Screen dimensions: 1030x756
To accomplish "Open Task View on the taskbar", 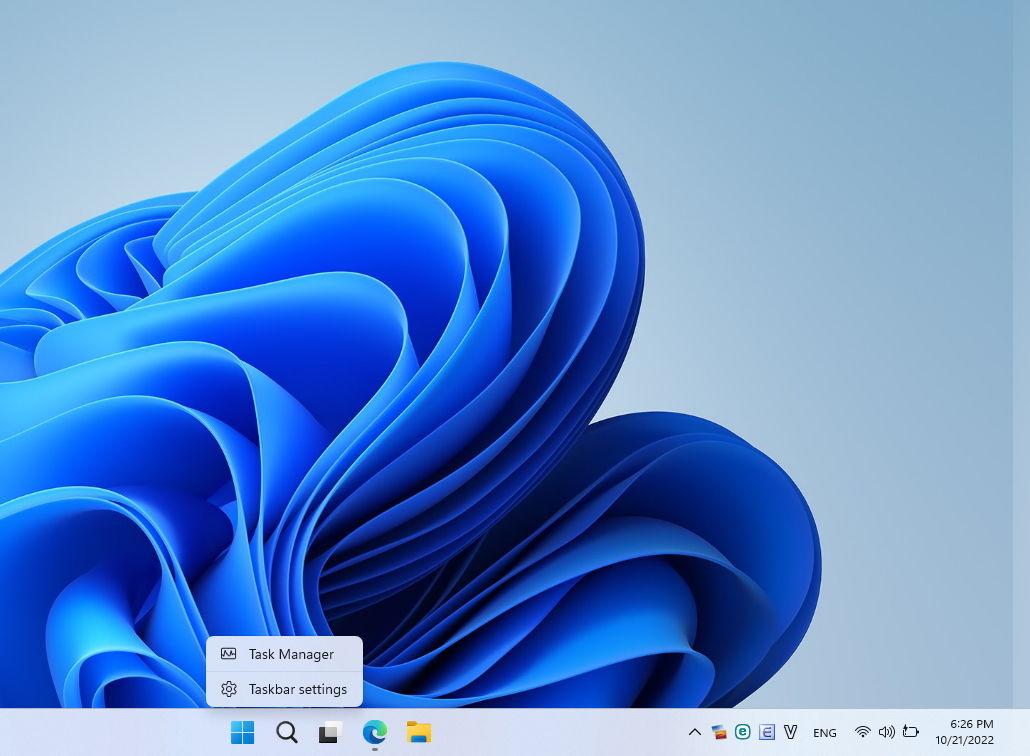I will (x=330, y=732).
